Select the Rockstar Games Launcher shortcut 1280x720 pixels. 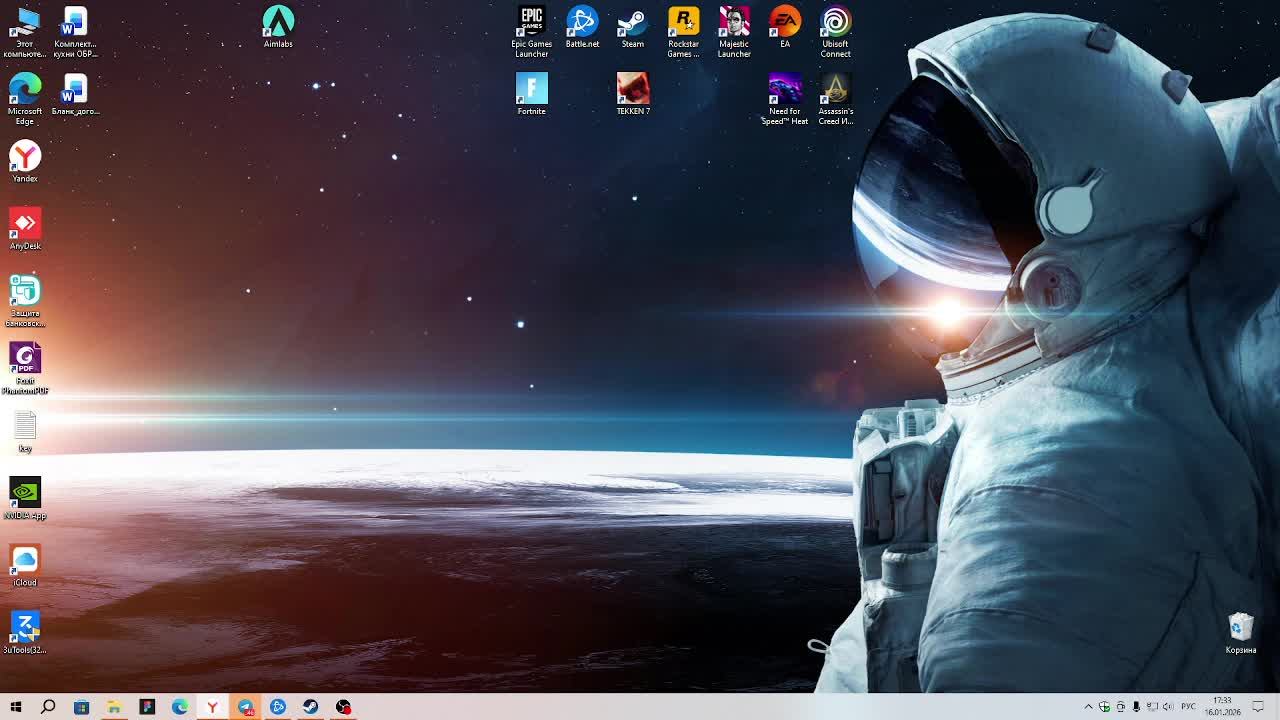(683, 32)
